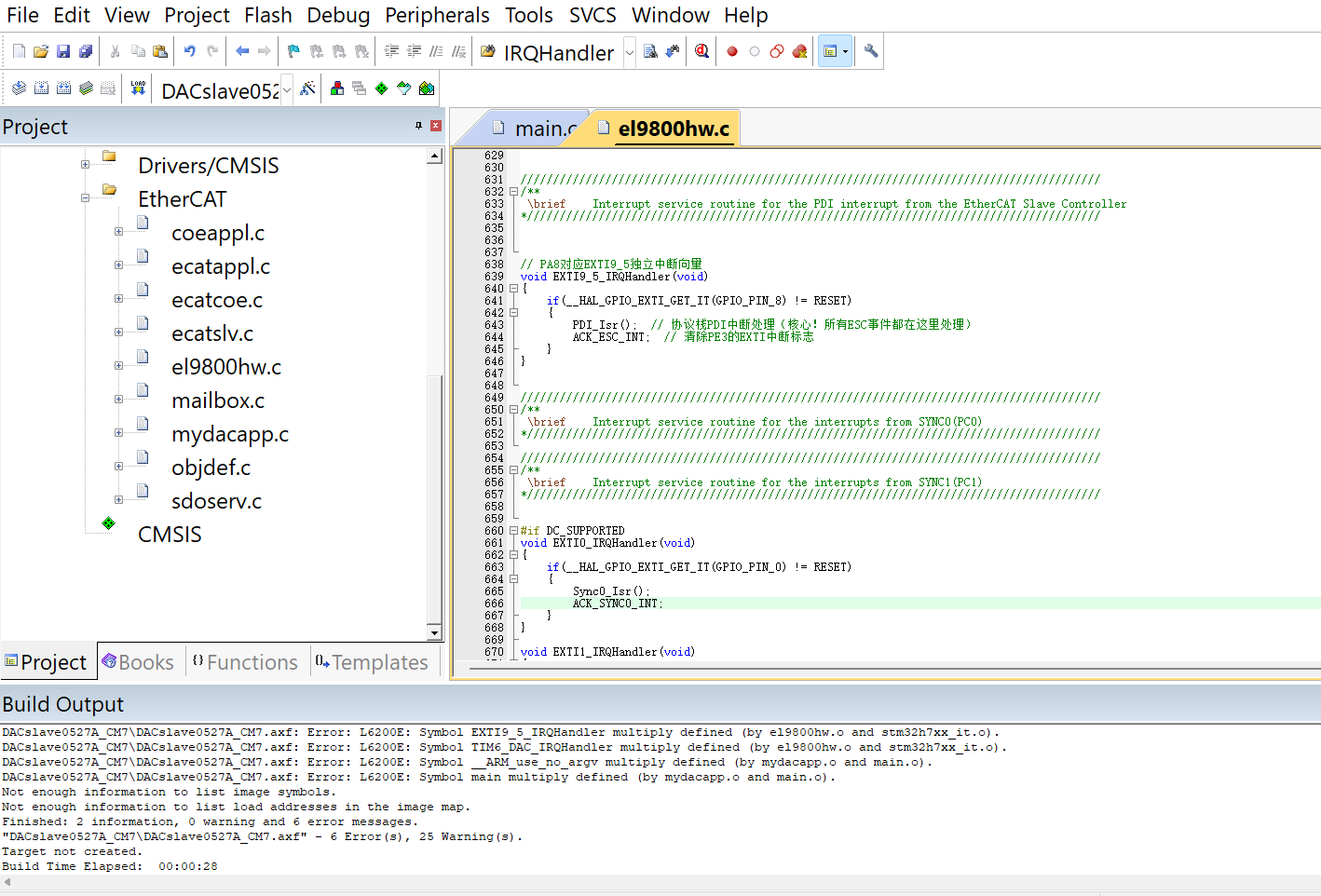The height and width of the screenshot is (896, 1321).
Task: Insert a breakpoint with the red dot
Action: point(732,52)
